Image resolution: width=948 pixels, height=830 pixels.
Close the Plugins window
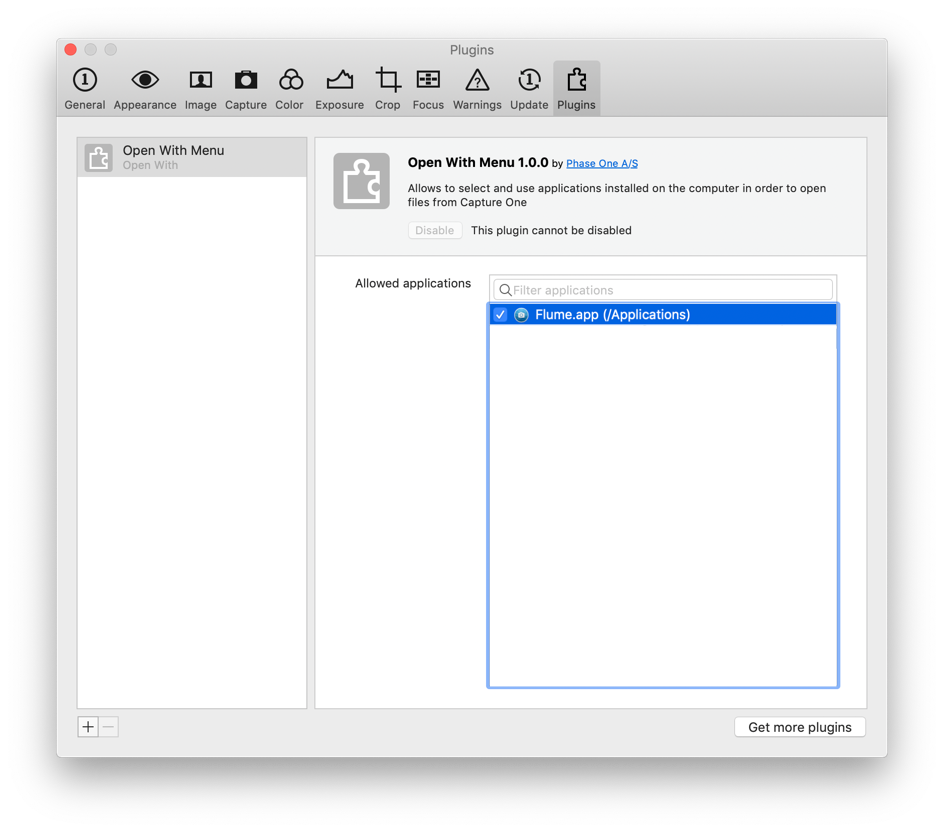[71, 50]
